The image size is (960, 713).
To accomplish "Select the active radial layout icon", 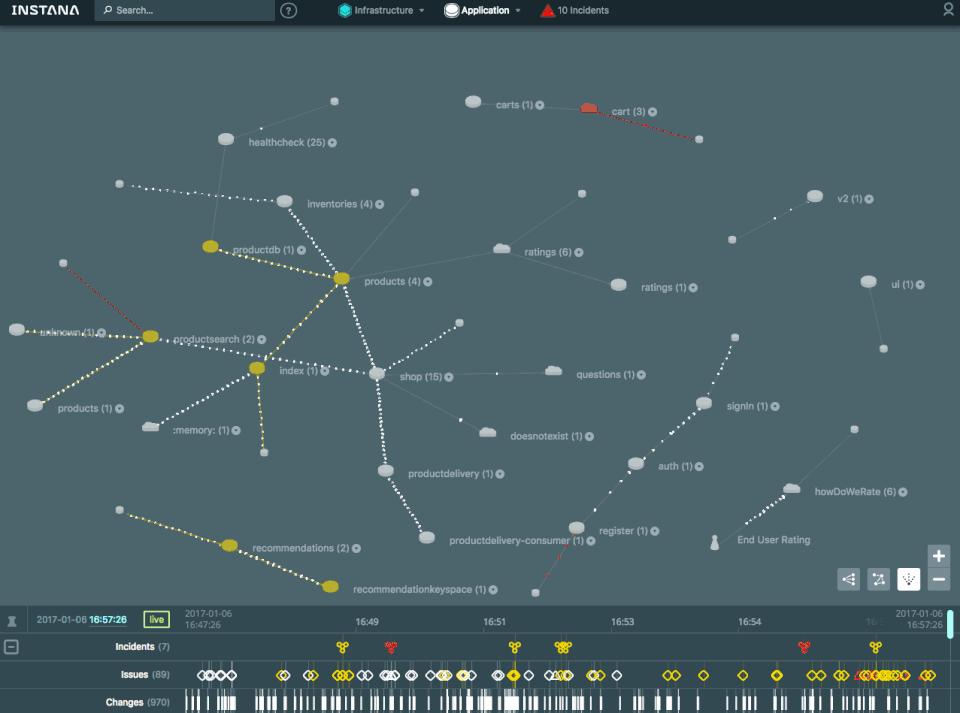I will pyautogui.click(x=909, y=579).
